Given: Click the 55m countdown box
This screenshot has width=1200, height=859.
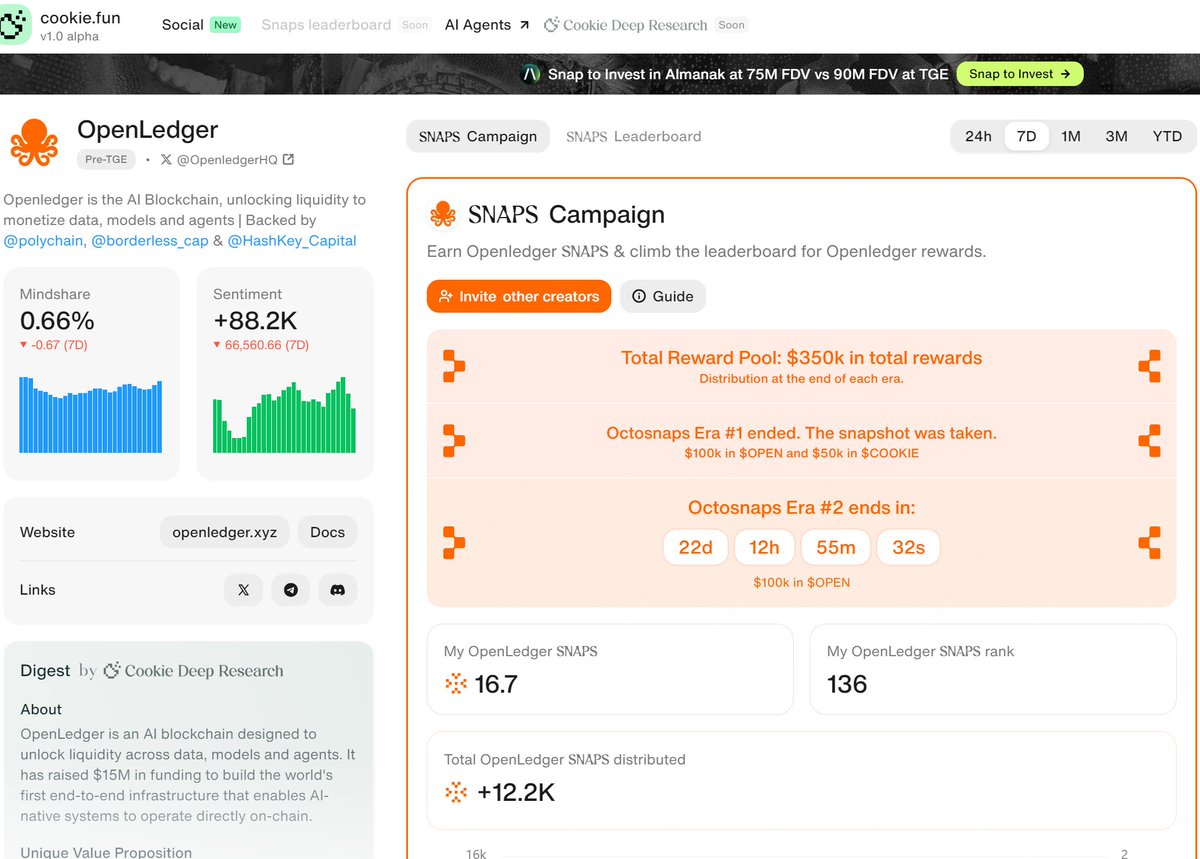Looking at the screenshot, I should [836, 547].
